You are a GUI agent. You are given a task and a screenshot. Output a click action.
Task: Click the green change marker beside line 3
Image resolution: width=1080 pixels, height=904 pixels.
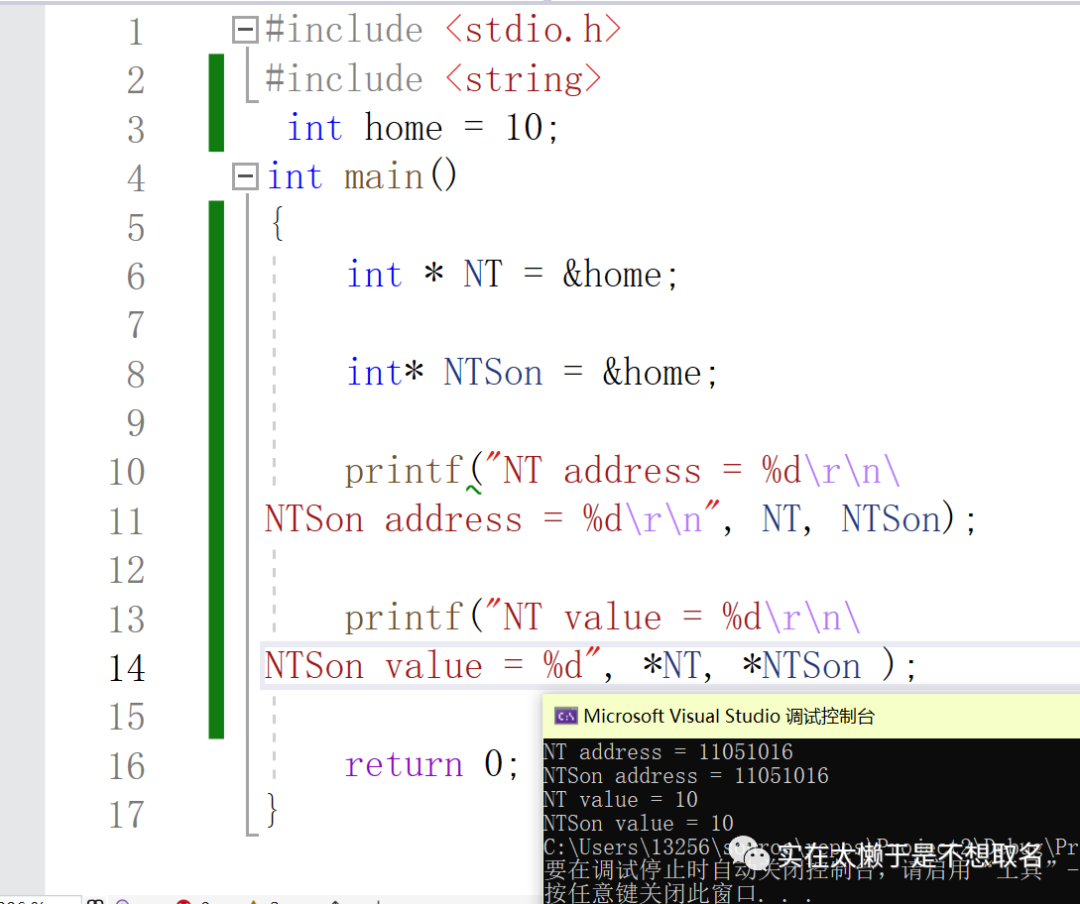pyautogui.click(x=216, y=128)
